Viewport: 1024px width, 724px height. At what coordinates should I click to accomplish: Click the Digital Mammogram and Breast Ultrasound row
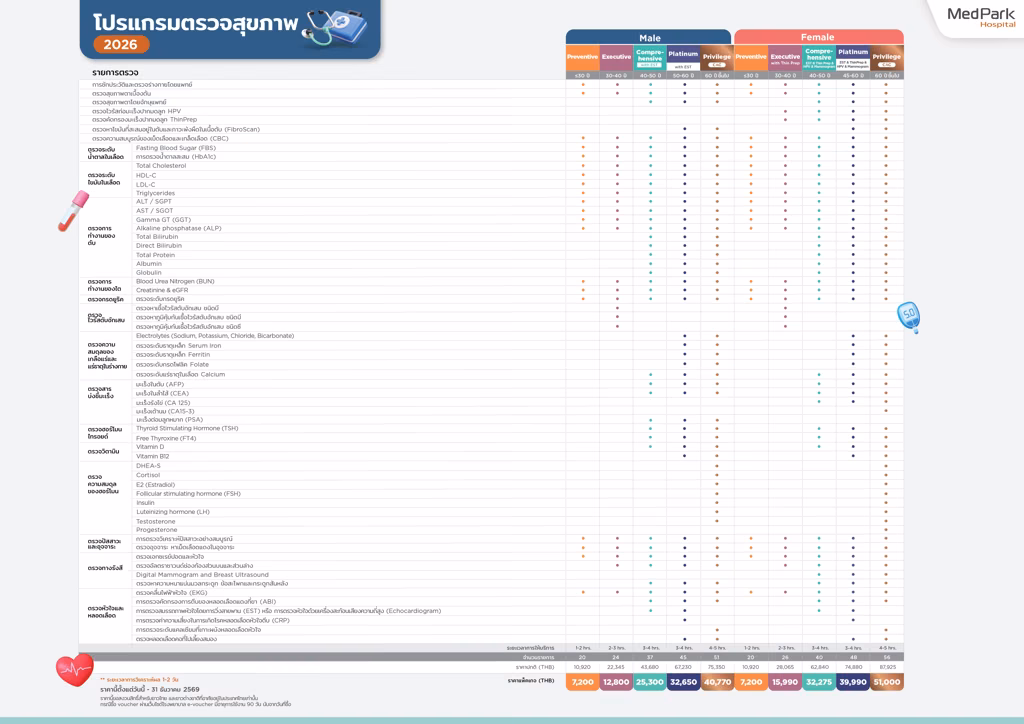point(491,574)
